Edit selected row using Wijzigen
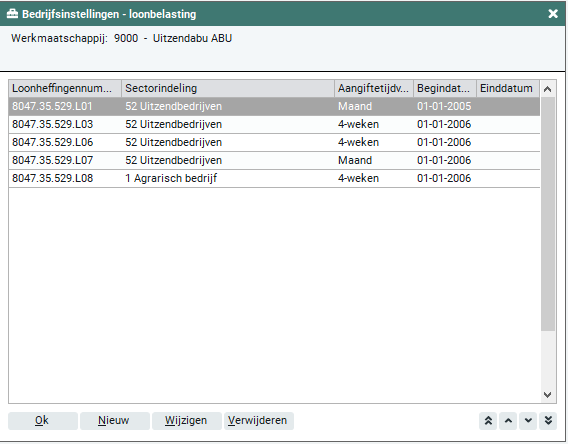Image resolution: width=568 pixels, height=444 pixels. tap(186, 420)
